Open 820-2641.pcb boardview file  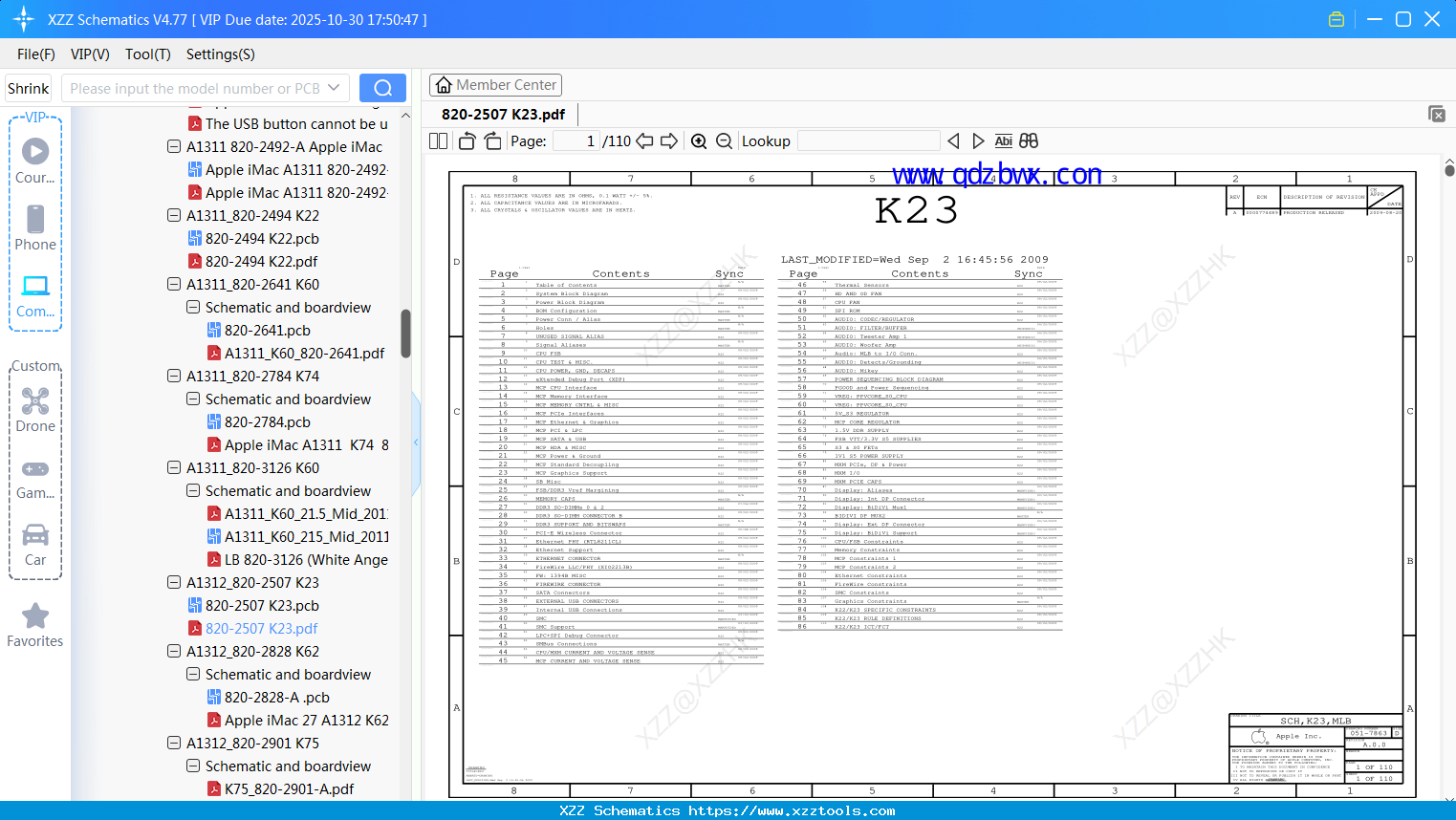[258, 331]
